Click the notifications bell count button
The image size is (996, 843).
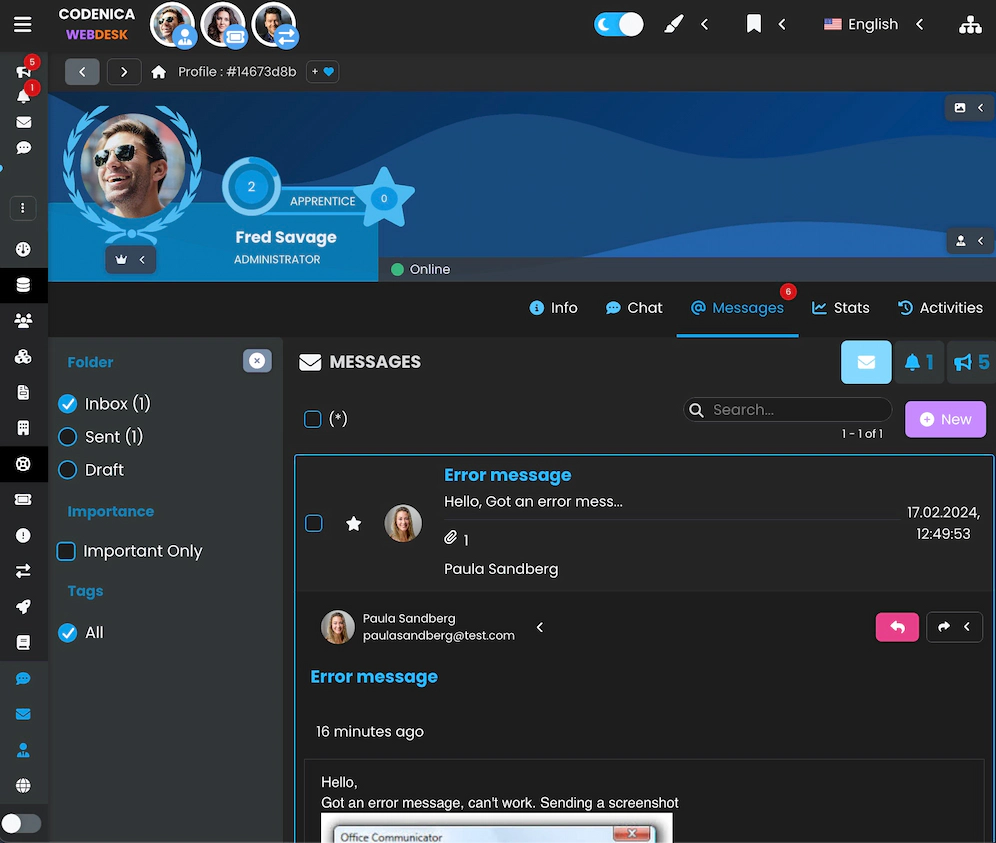pos(918,362)
